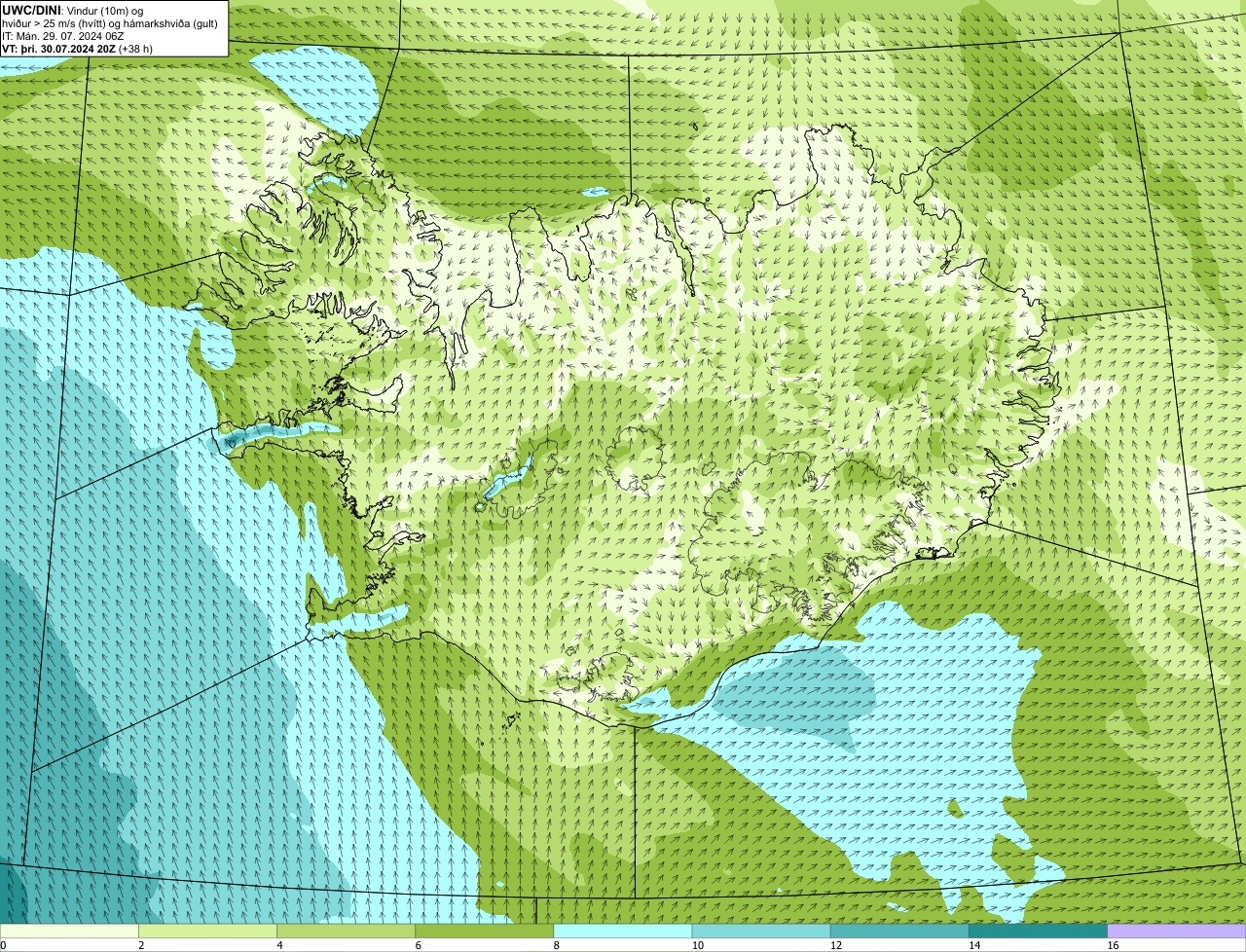The height and width of the screenshot is (952, 1246).
Task: Click the legend scale label "12"
Action: pyautogui.click(x=835, y=945)
